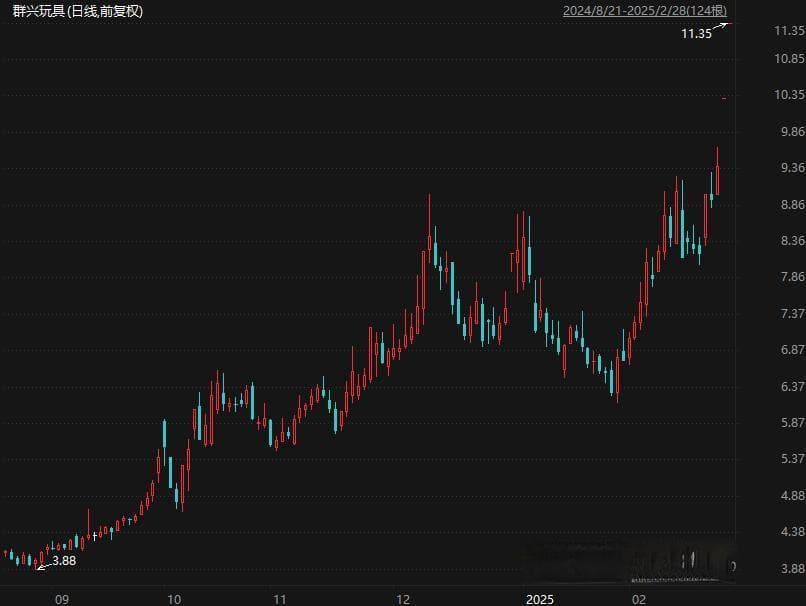Click the 7.86 price axis label

[793, 277]
